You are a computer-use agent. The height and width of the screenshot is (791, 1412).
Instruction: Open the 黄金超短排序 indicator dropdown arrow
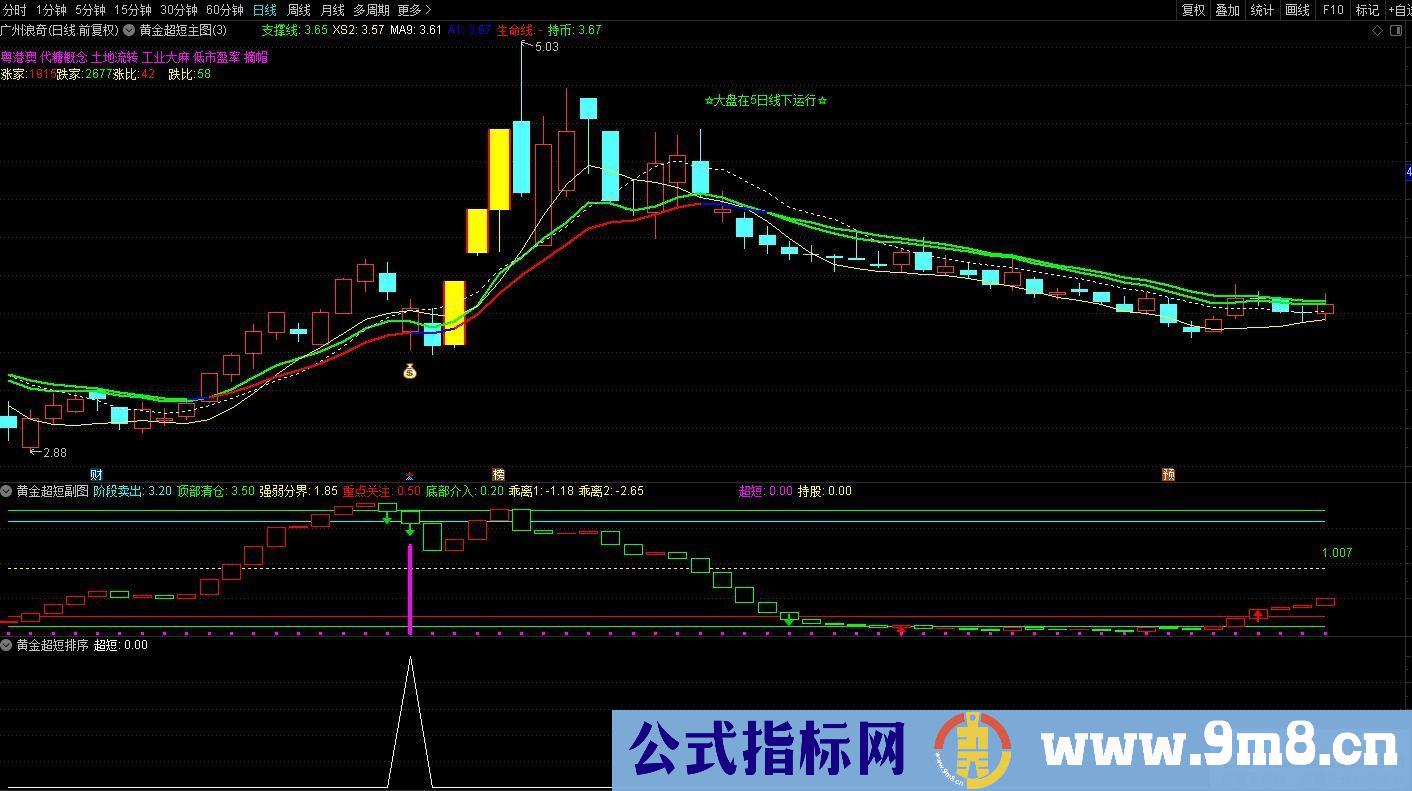pos(7,645)
